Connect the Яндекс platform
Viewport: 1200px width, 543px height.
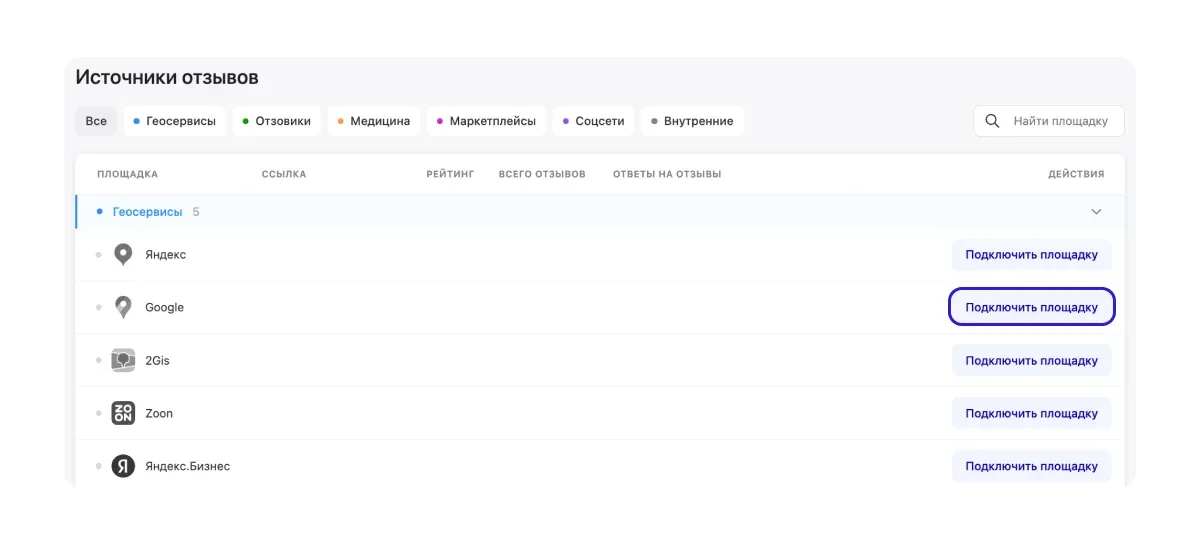pyautogui.click(x=1031, y=255)
